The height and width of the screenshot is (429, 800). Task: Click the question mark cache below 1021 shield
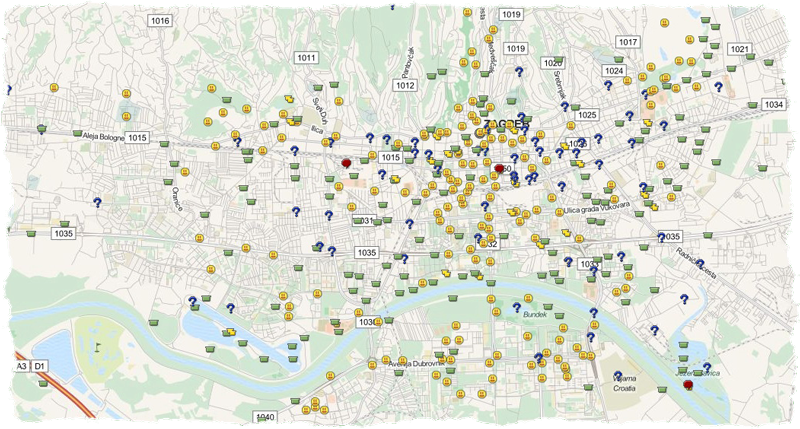coord(718,88)
